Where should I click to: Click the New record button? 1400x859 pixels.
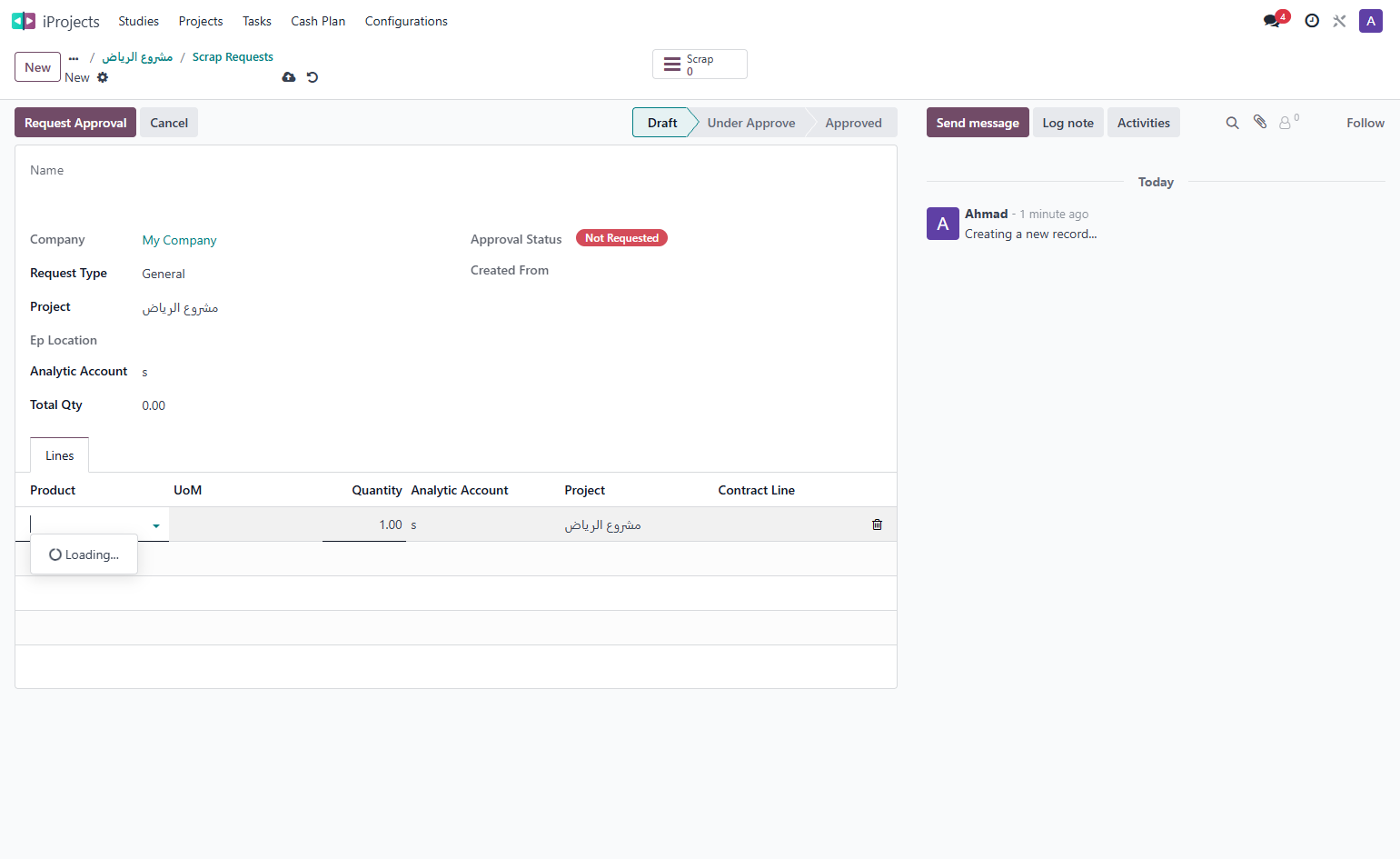click(x=37, y=67)
